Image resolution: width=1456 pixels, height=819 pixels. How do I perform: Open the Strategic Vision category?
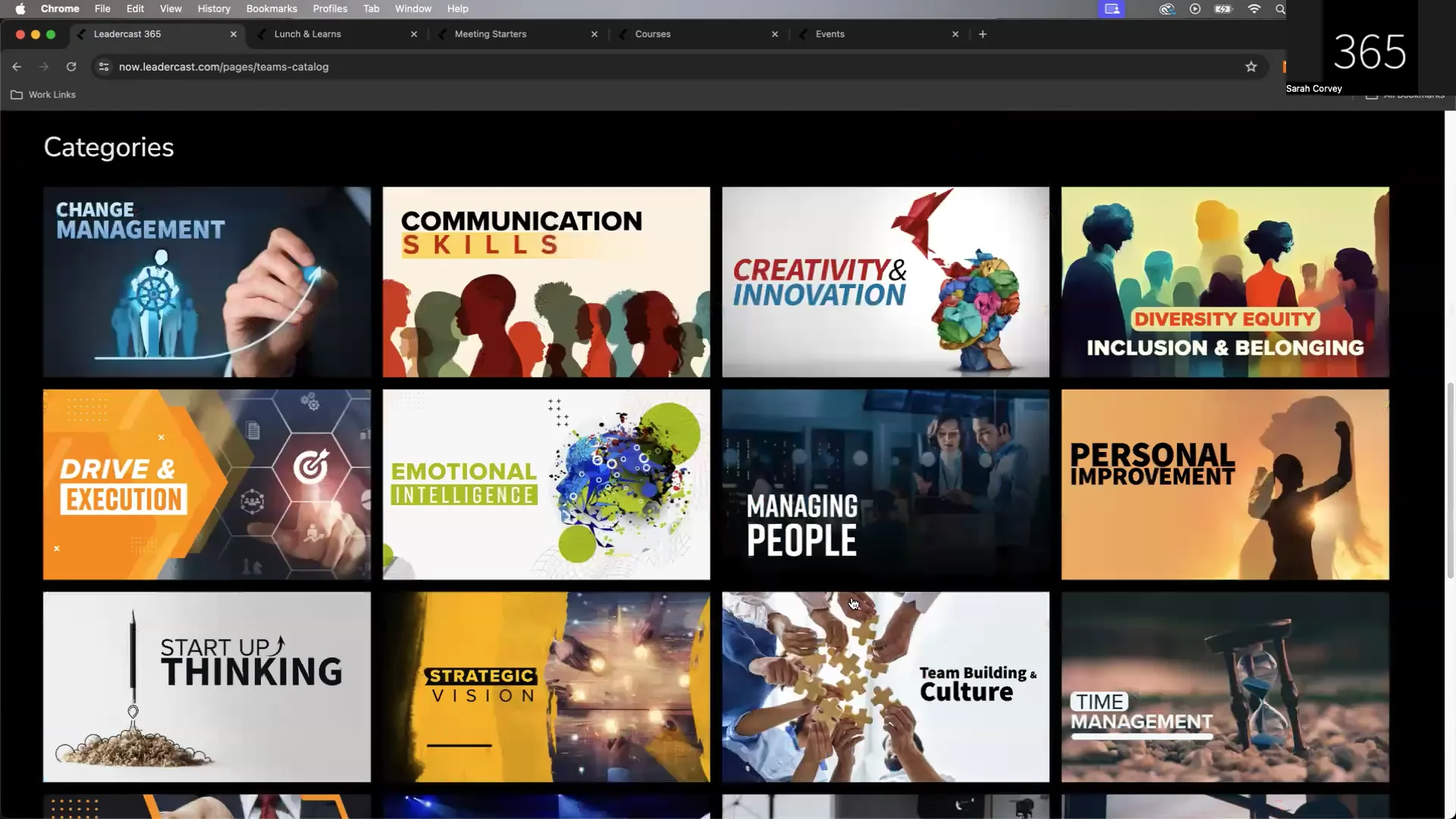tap(547, 687)
